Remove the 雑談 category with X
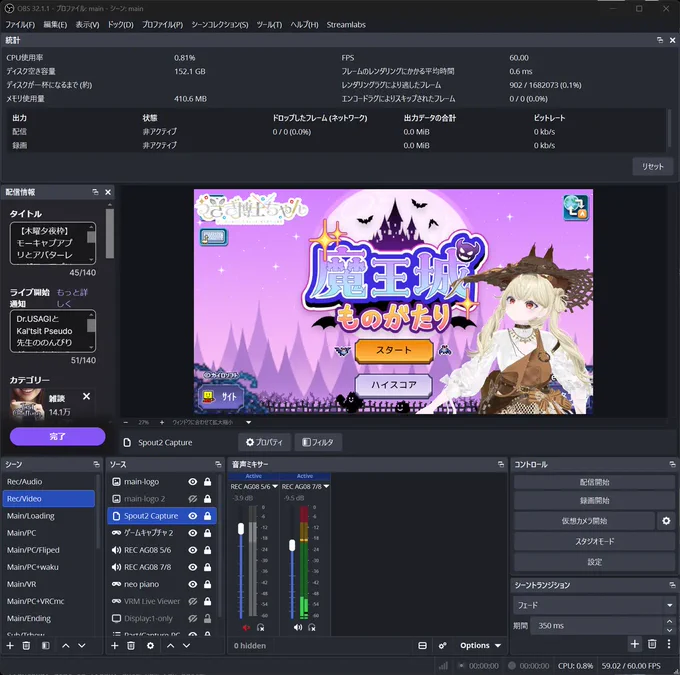Viewport: 680px width, 675px height. [86, 396]
